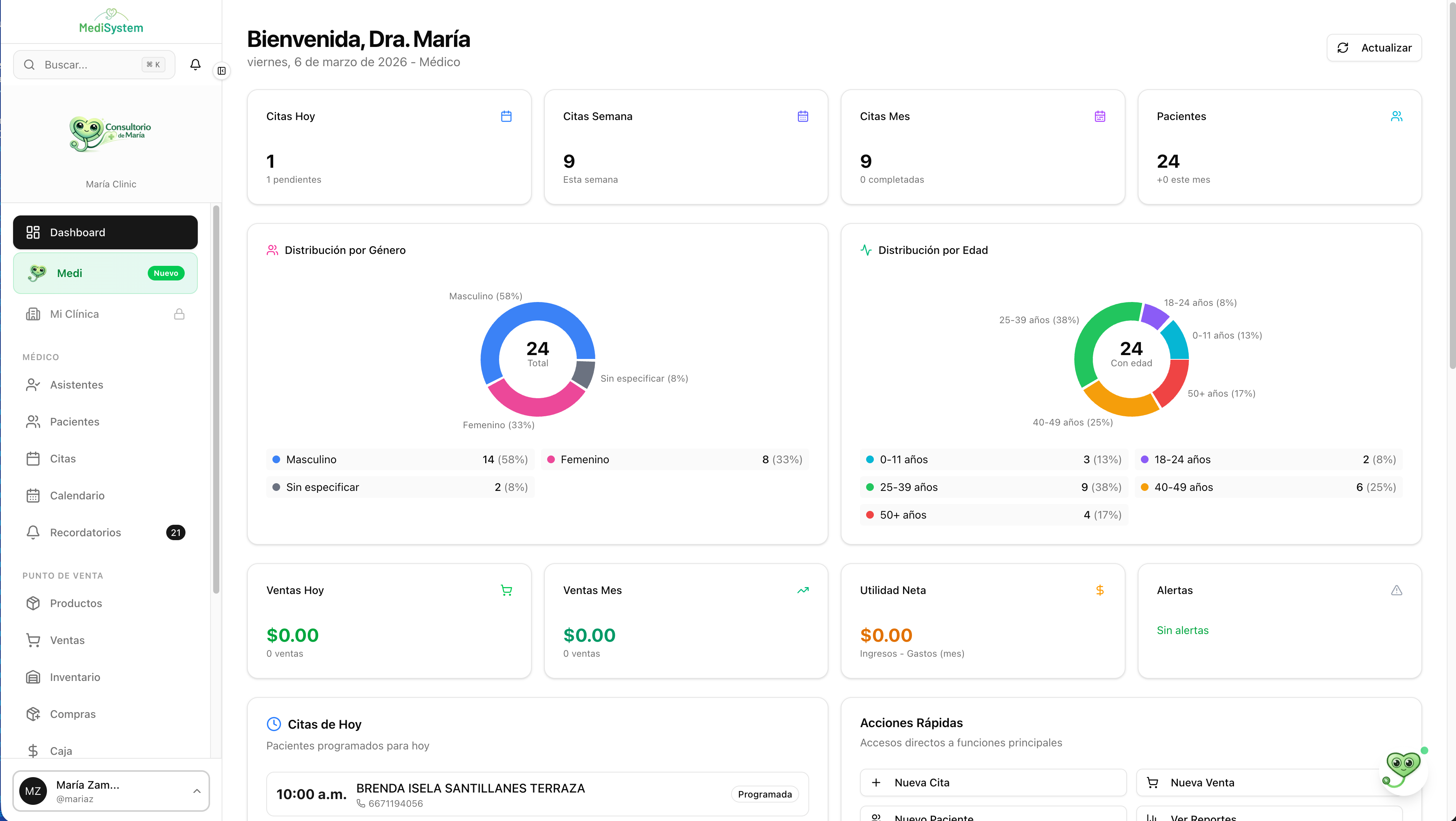Select the Masculino legend row

(x=400, y=459)
